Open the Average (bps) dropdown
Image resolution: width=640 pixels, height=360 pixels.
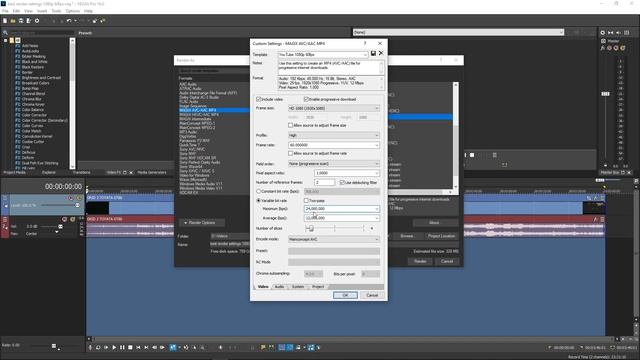click(x=342, y=218)
